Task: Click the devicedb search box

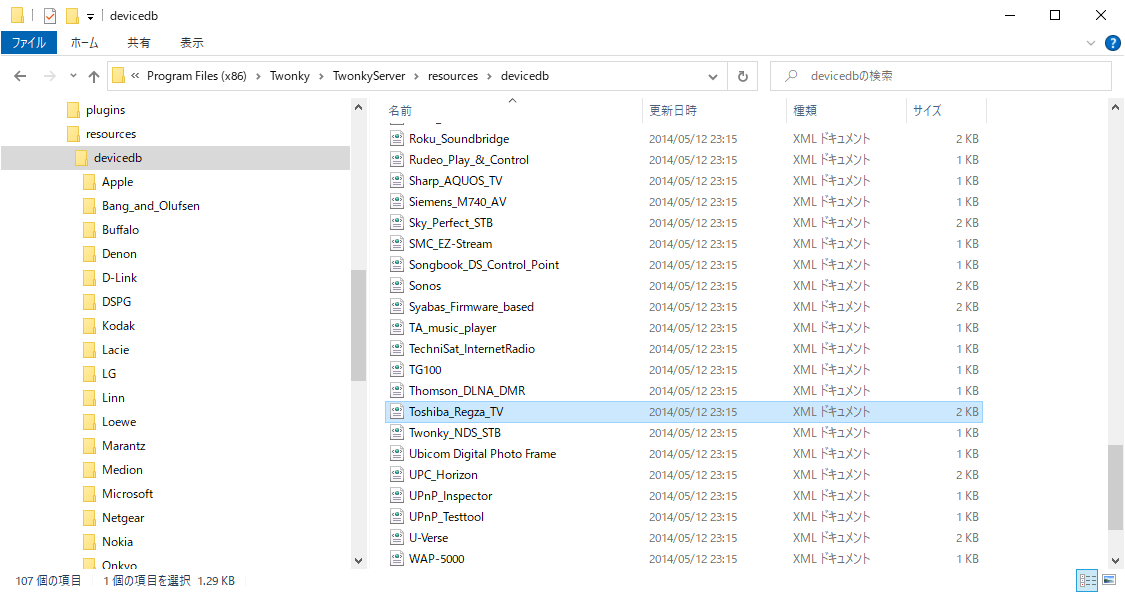Action: coord(941,76)
